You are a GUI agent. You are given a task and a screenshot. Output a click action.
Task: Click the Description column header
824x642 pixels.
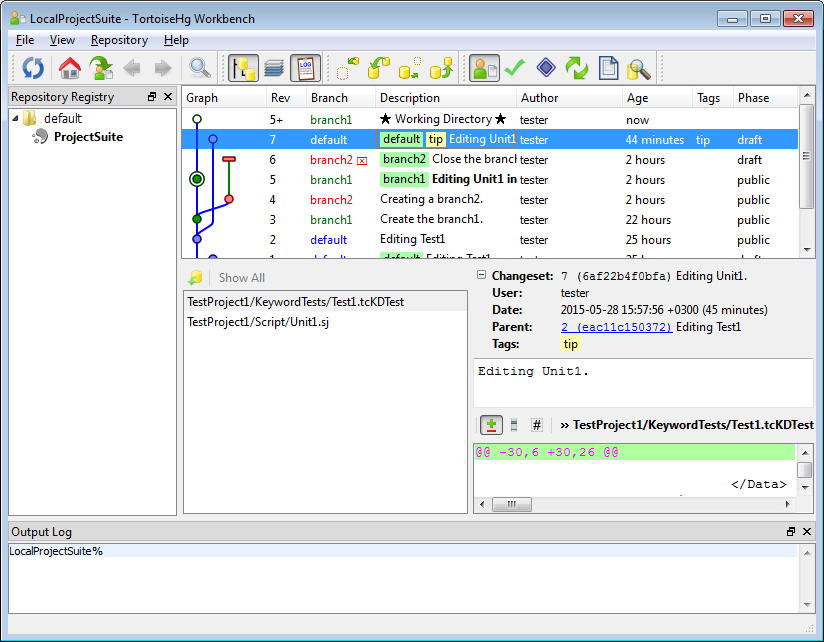point(446,98)
